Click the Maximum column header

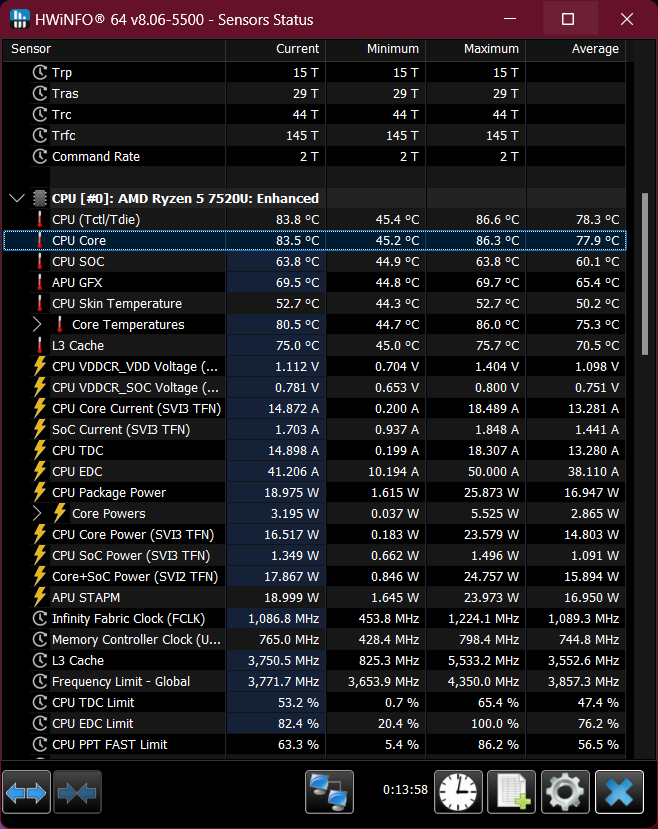476,49
